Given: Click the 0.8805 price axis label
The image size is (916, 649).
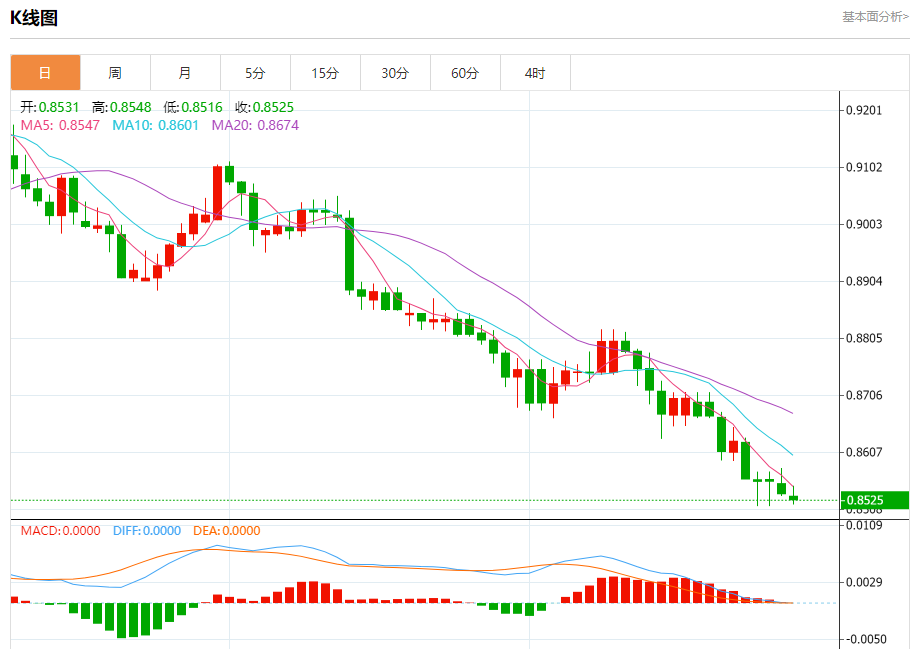Looking at the screenshot, I should point(864,338).
